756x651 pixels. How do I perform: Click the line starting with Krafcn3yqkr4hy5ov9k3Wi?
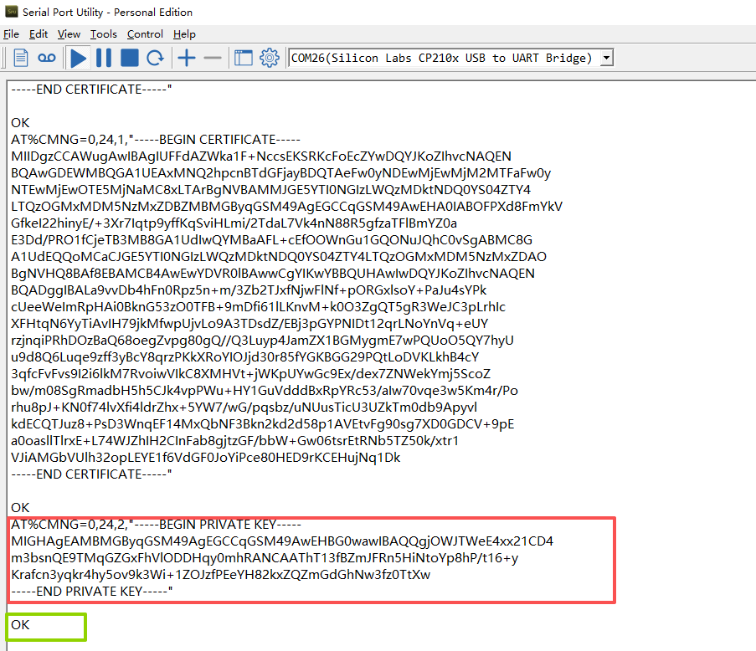tap(221, 574)
